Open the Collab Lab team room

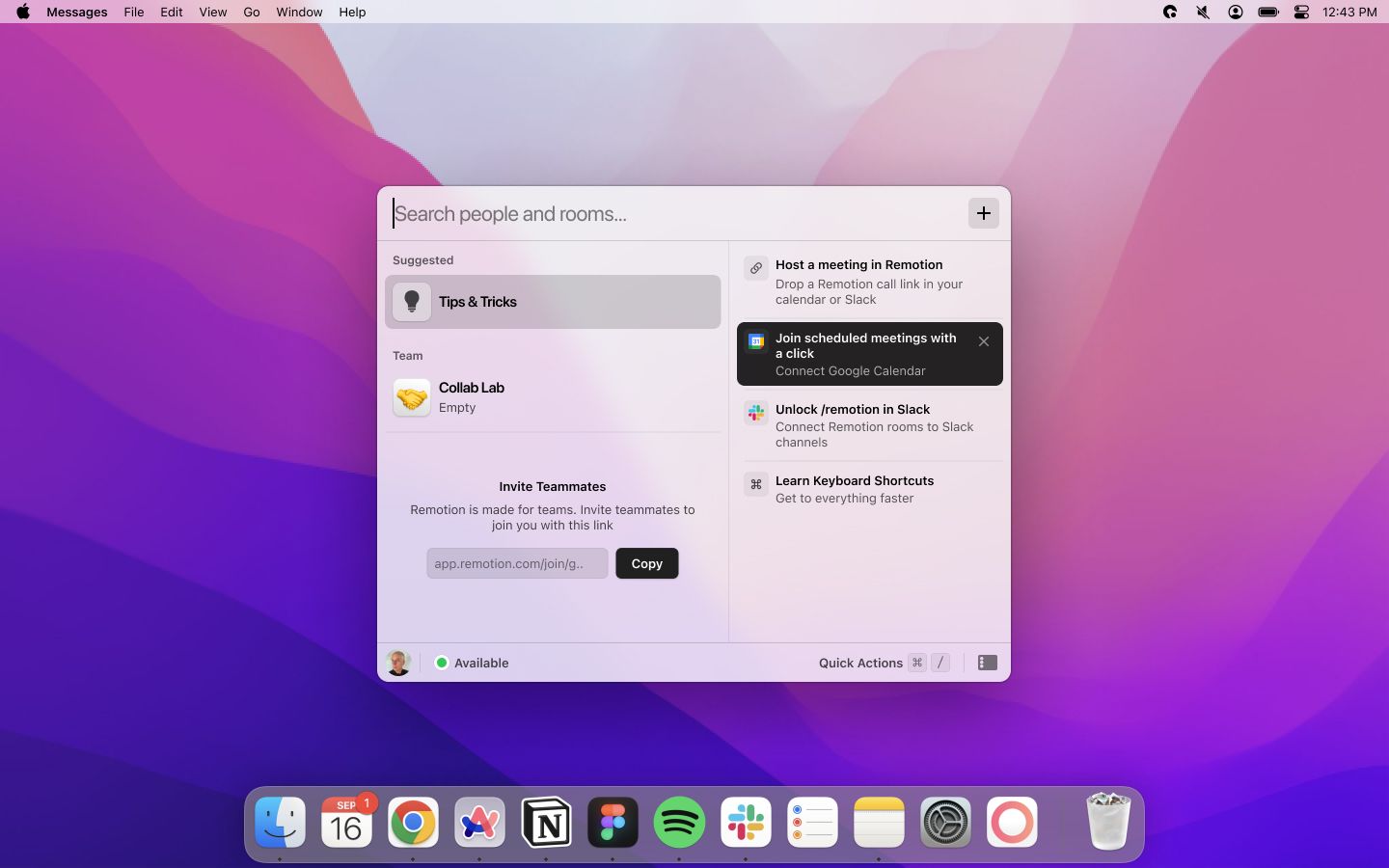click(553, 397)
